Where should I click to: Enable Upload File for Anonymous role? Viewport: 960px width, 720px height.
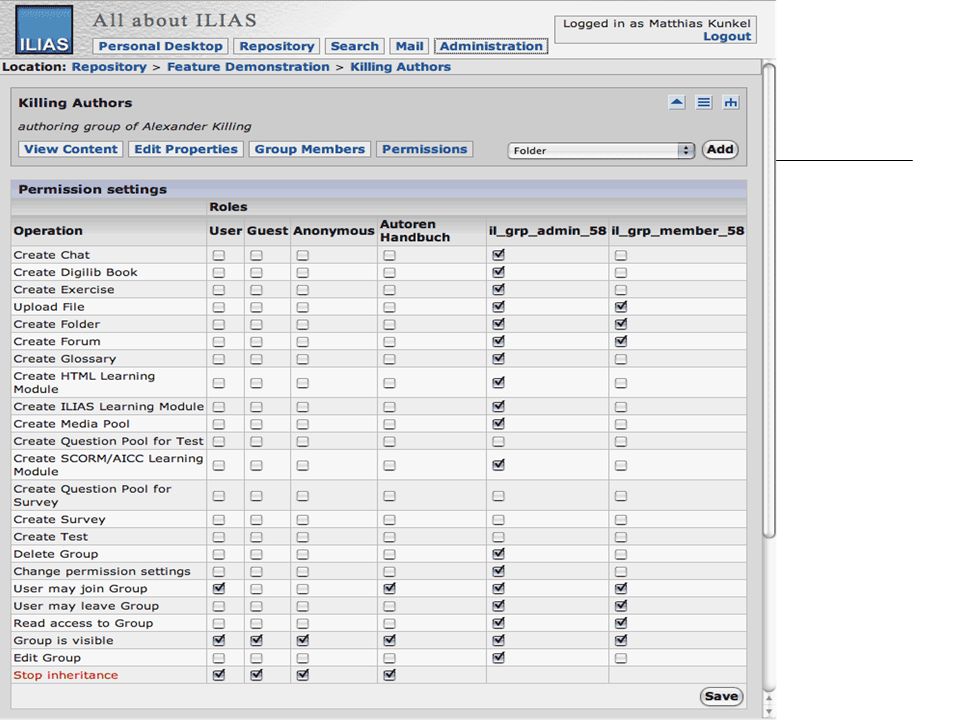click(x=302, y=307)
